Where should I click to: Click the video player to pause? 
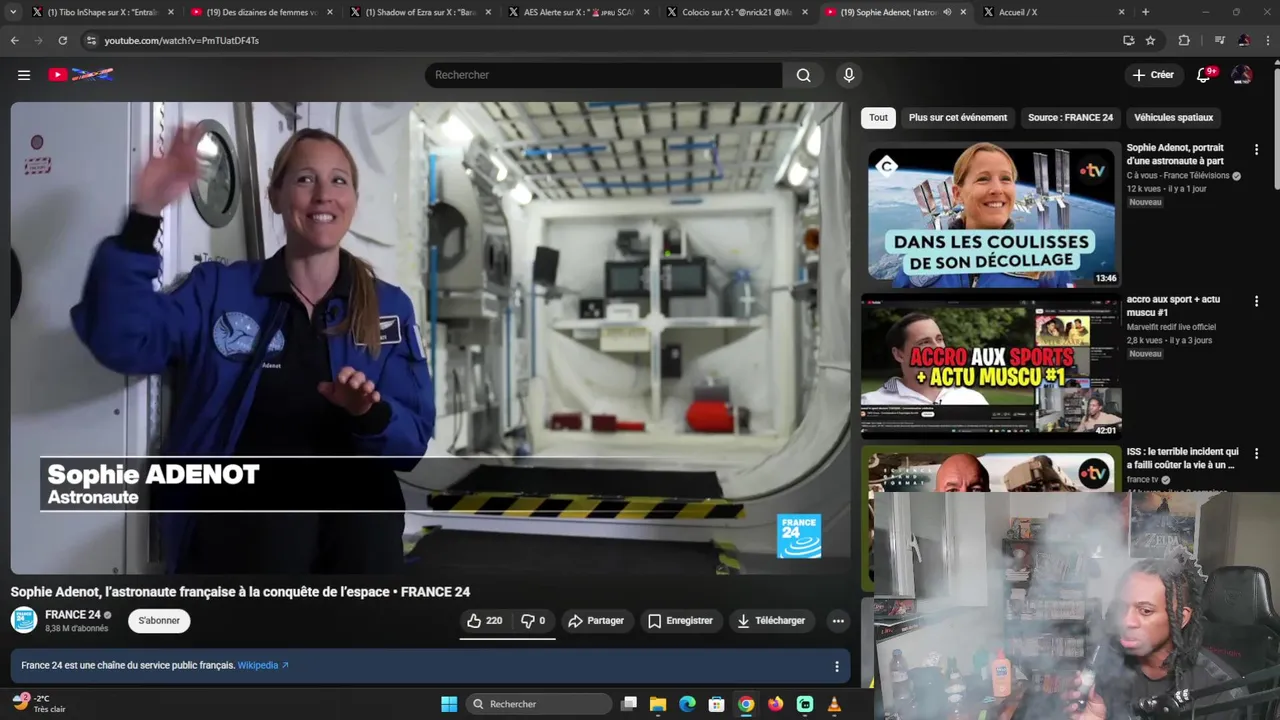[430, 338]
